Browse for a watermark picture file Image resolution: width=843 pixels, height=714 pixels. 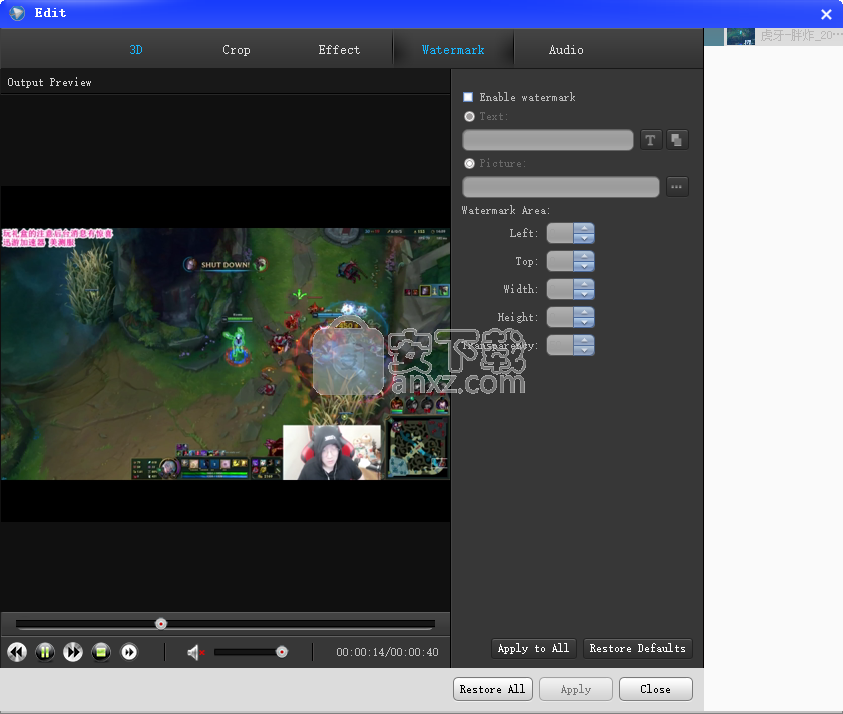tap(677, 187)
